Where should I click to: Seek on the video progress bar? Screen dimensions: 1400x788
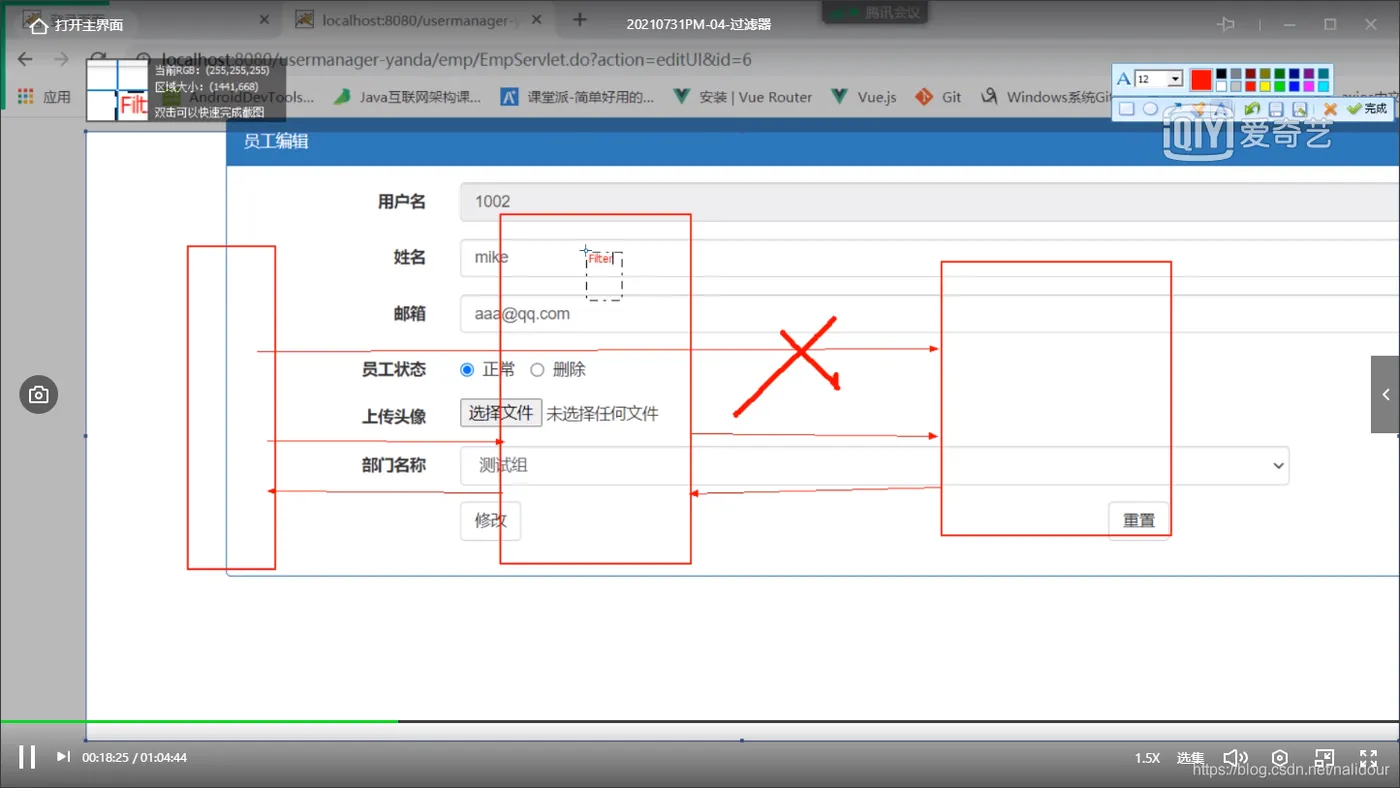coord(700,721)
